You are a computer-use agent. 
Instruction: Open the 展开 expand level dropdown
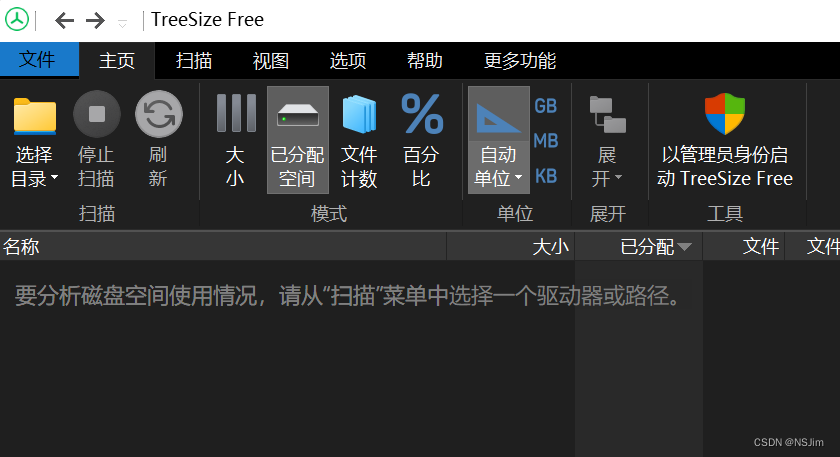618,177
